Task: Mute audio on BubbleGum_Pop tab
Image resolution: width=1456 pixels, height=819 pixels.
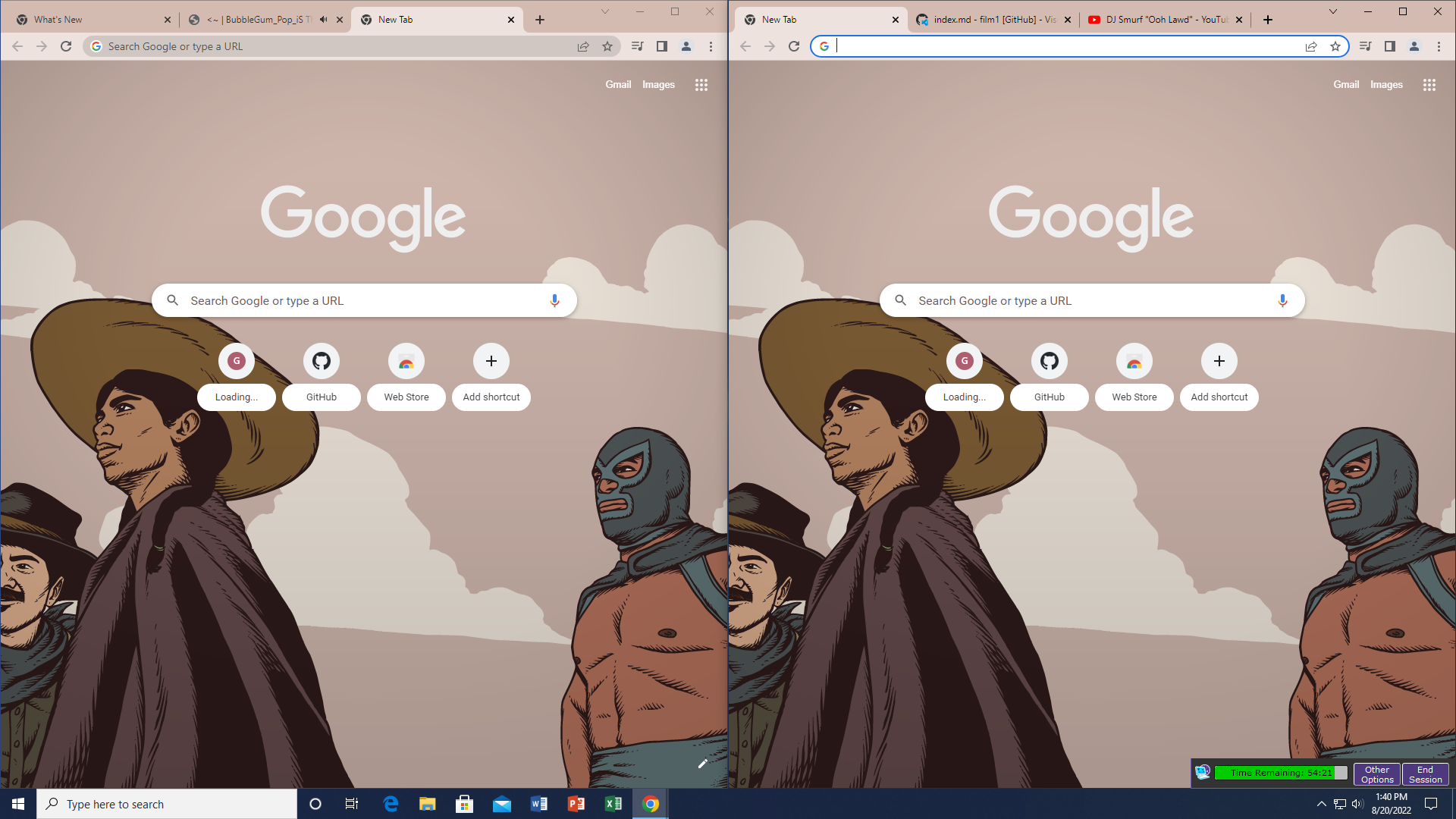Action: [x=324, y=20]
